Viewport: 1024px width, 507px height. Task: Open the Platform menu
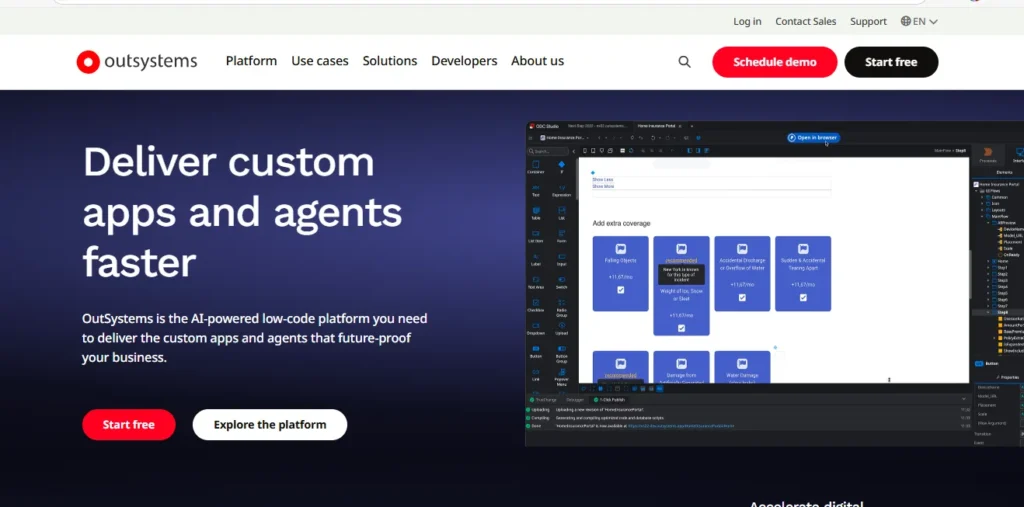(251, 61)
